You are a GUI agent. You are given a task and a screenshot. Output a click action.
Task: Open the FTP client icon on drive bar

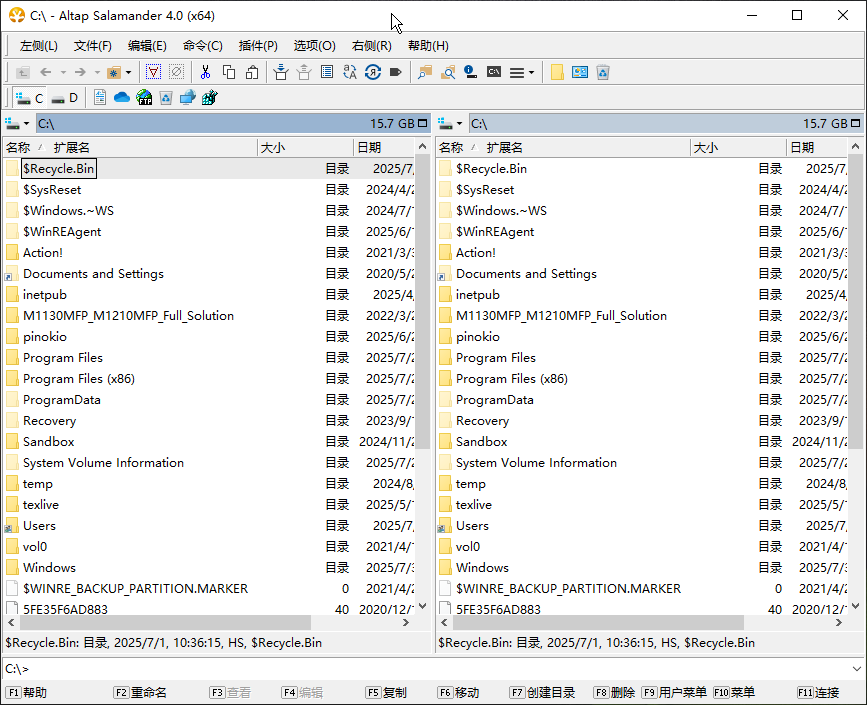pyautogui.click(x=144, y=98)
